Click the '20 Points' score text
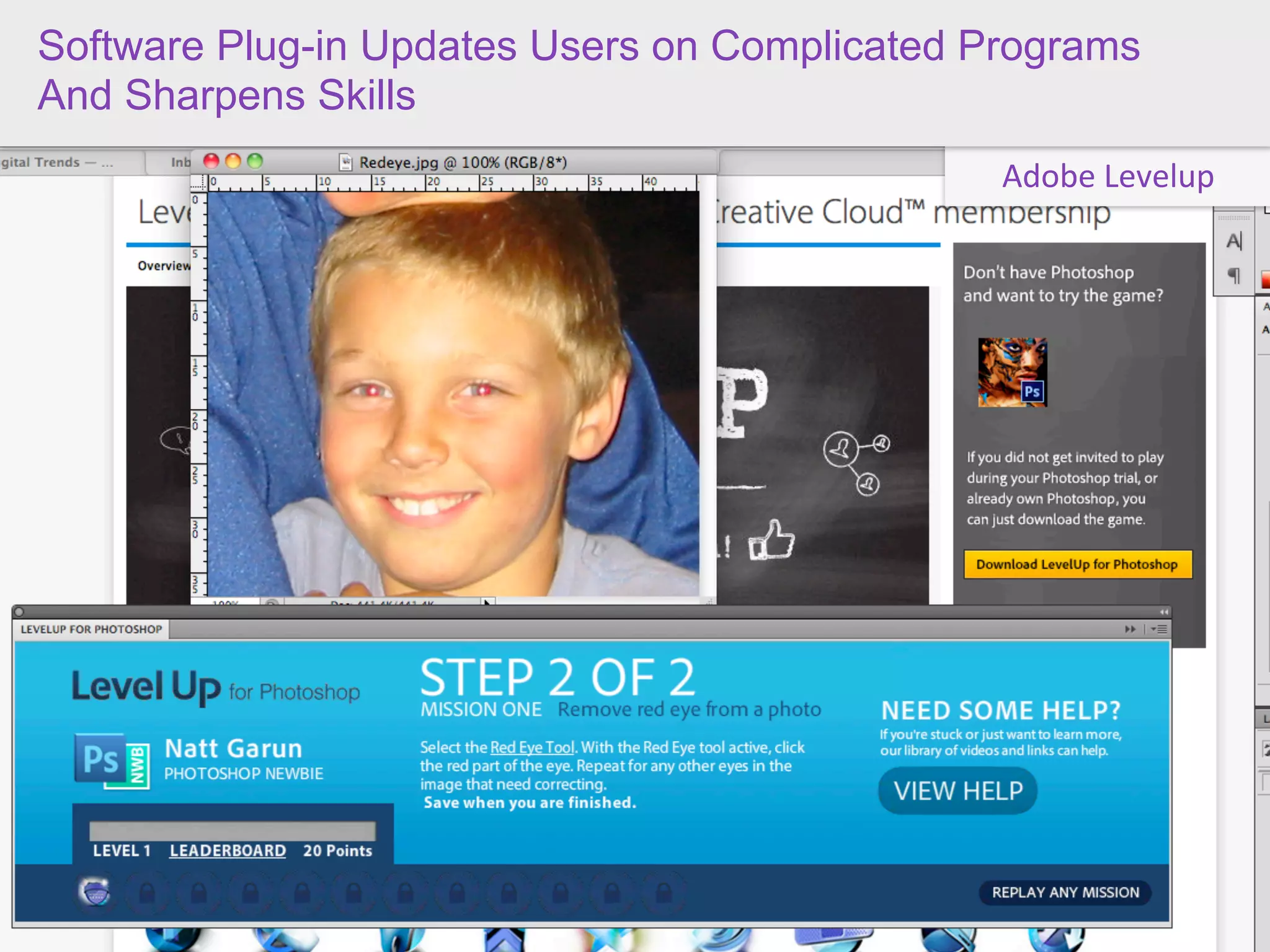1270x952 pixels. (x=337, y=850)
